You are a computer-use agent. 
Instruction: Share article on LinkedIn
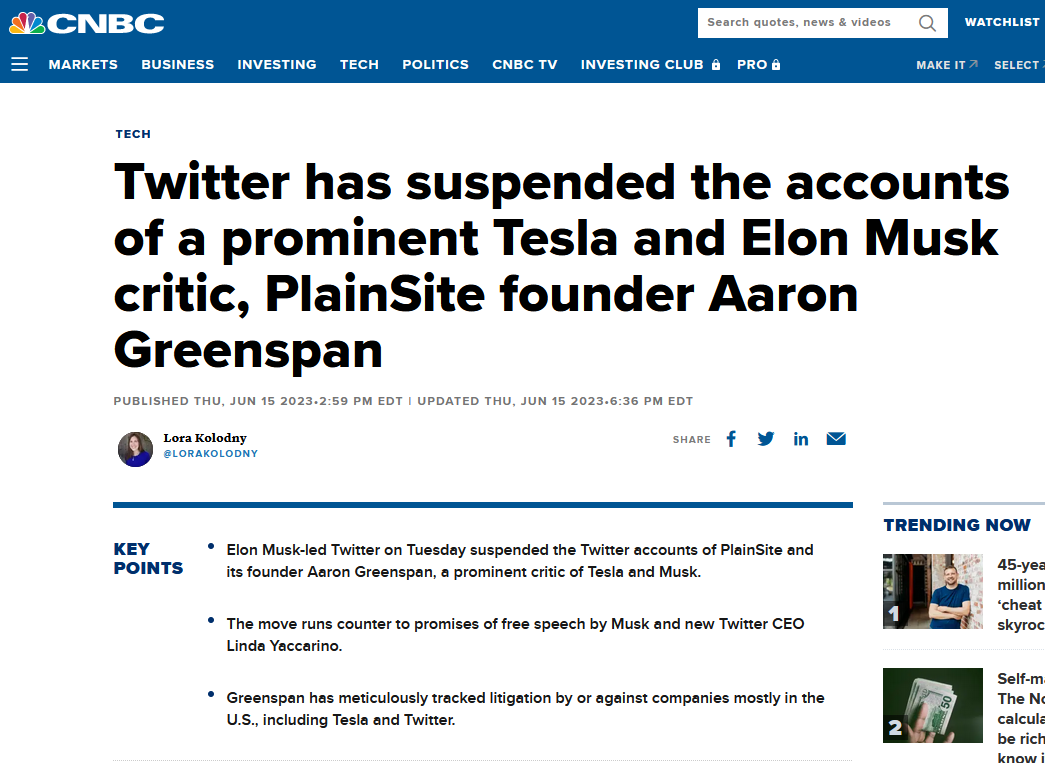(x=800, y=438)
